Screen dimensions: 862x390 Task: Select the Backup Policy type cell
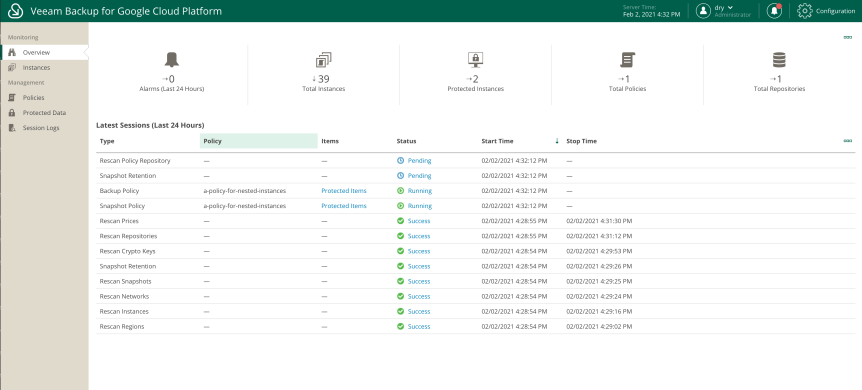point(119,191)
